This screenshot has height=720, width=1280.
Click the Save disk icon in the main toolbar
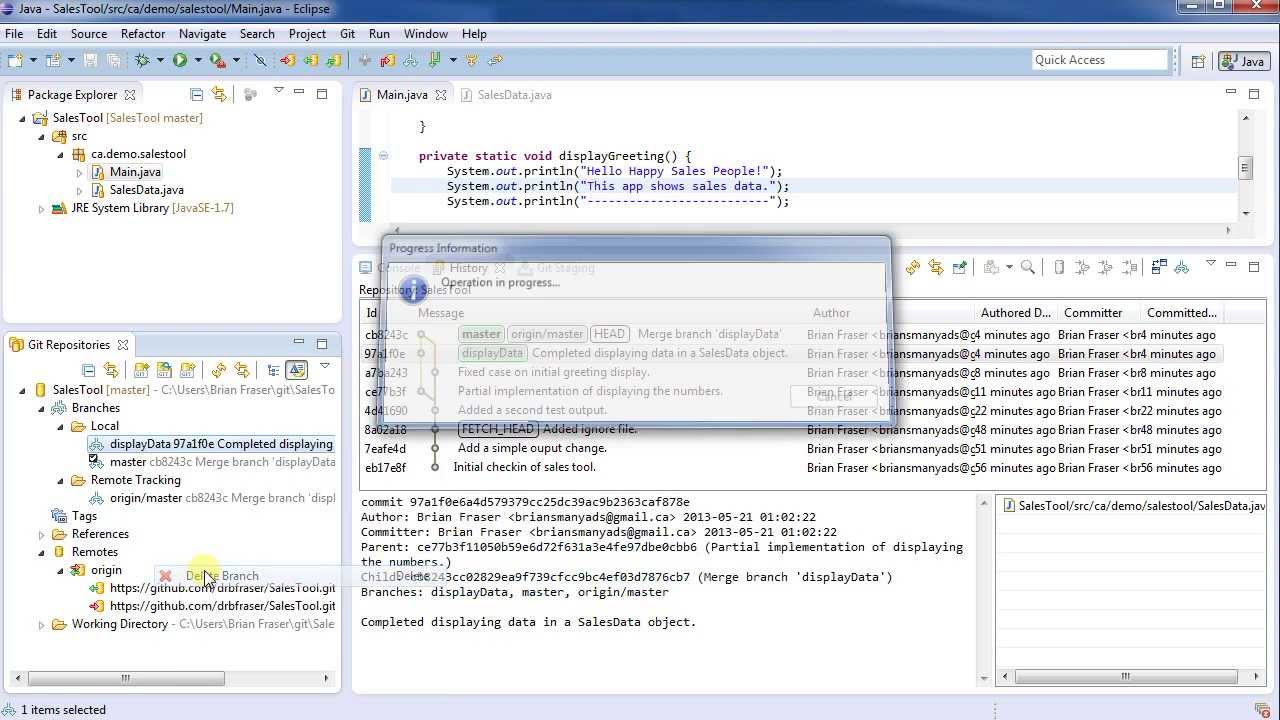tap(91, 60)
